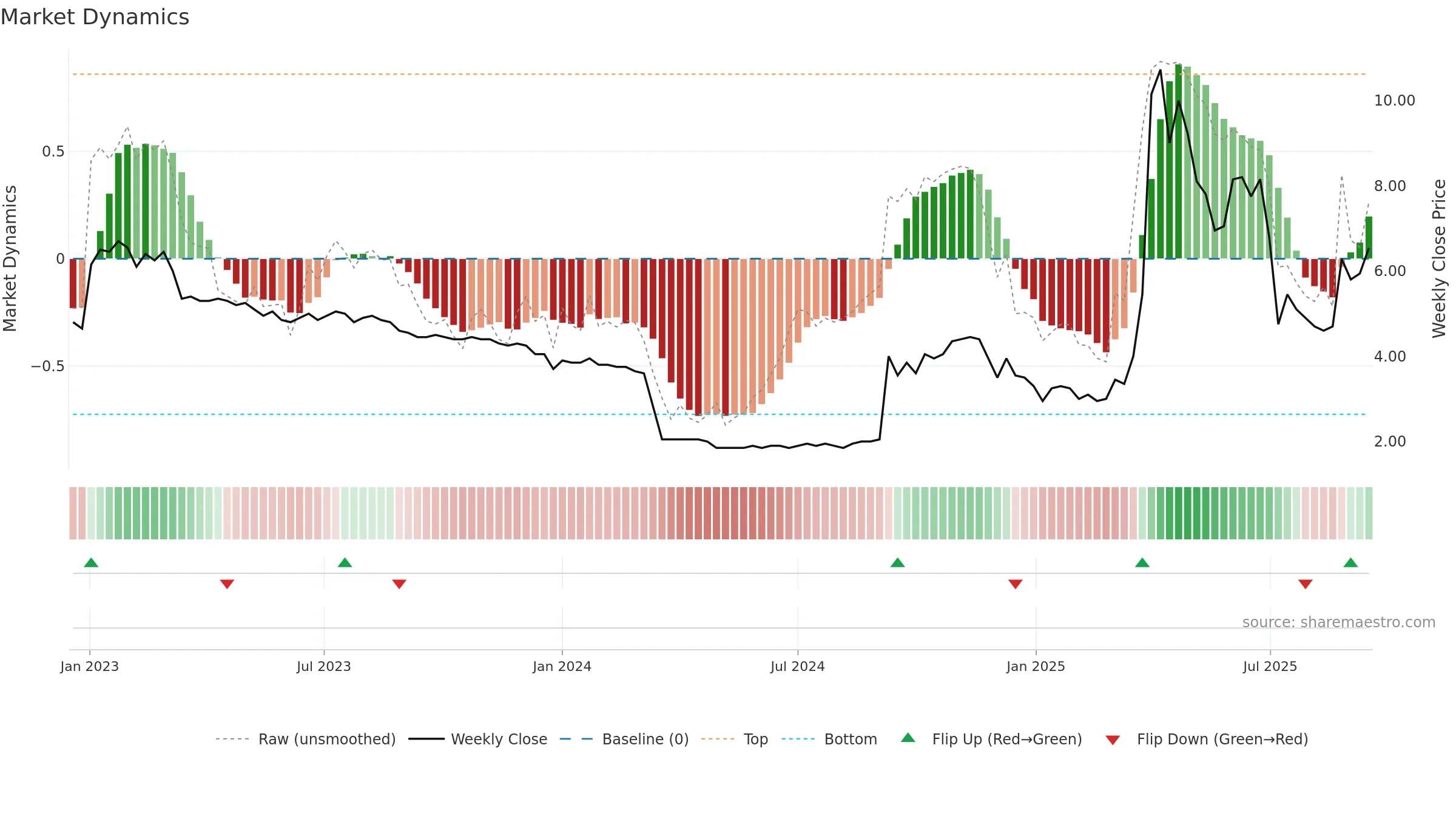
Task: Click the Jul 2024 axis label
Action: click(798, 666)
